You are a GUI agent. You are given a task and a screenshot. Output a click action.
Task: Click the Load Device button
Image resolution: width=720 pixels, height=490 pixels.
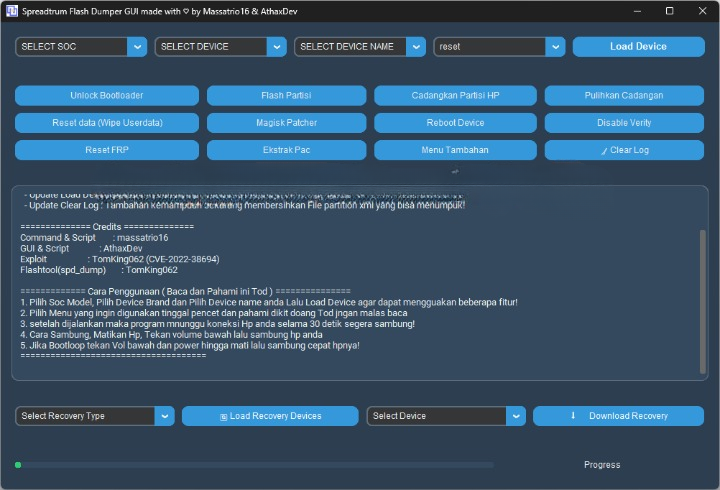pos(637,46)
